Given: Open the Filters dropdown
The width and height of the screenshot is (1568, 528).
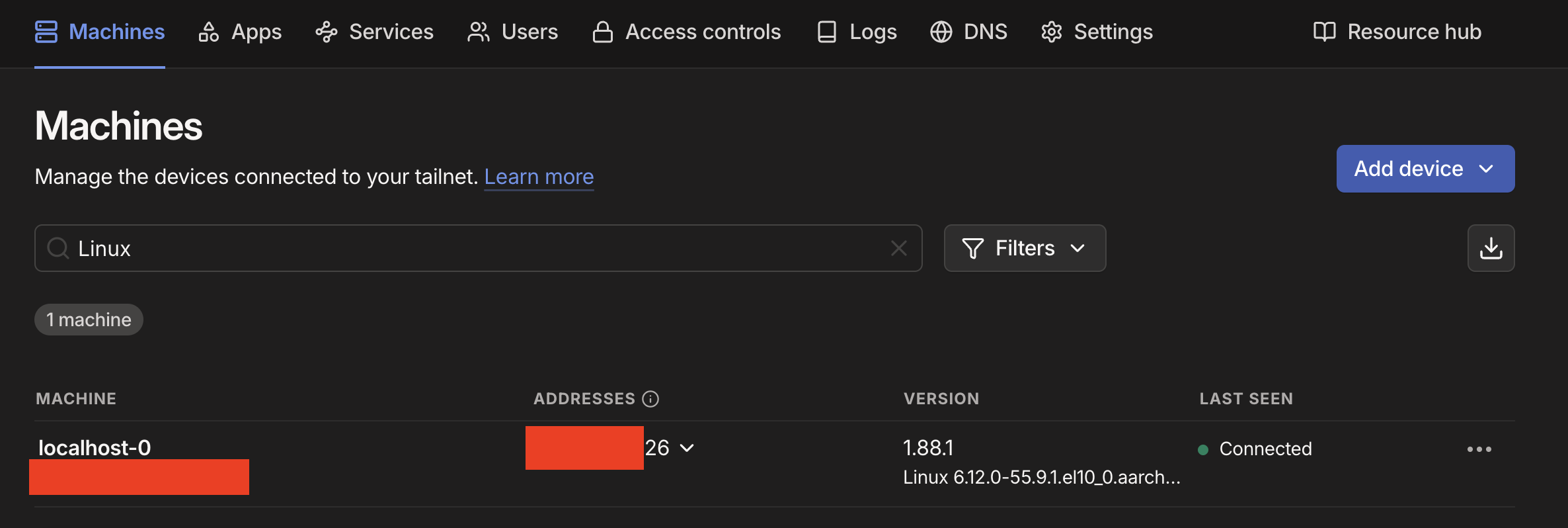Looking at the screenshot, I should click(1025, 248).
